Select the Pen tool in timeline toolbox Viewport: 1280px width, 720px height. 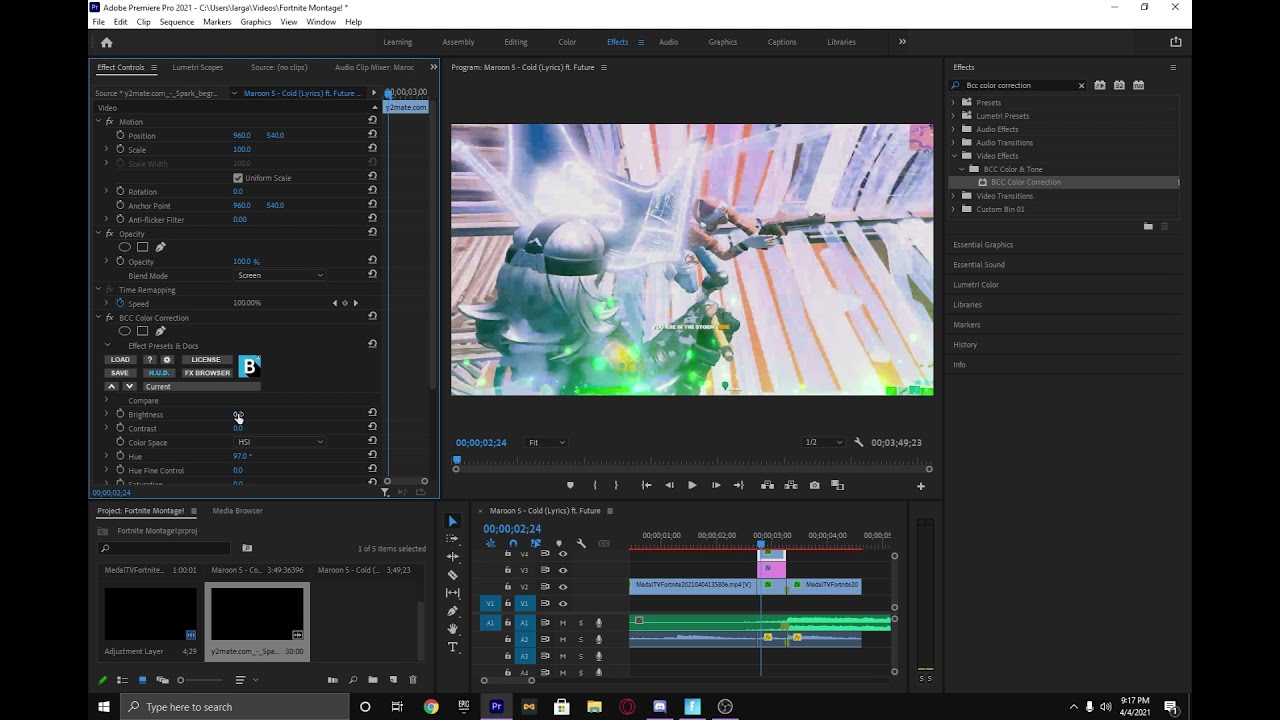pos(452,611)
